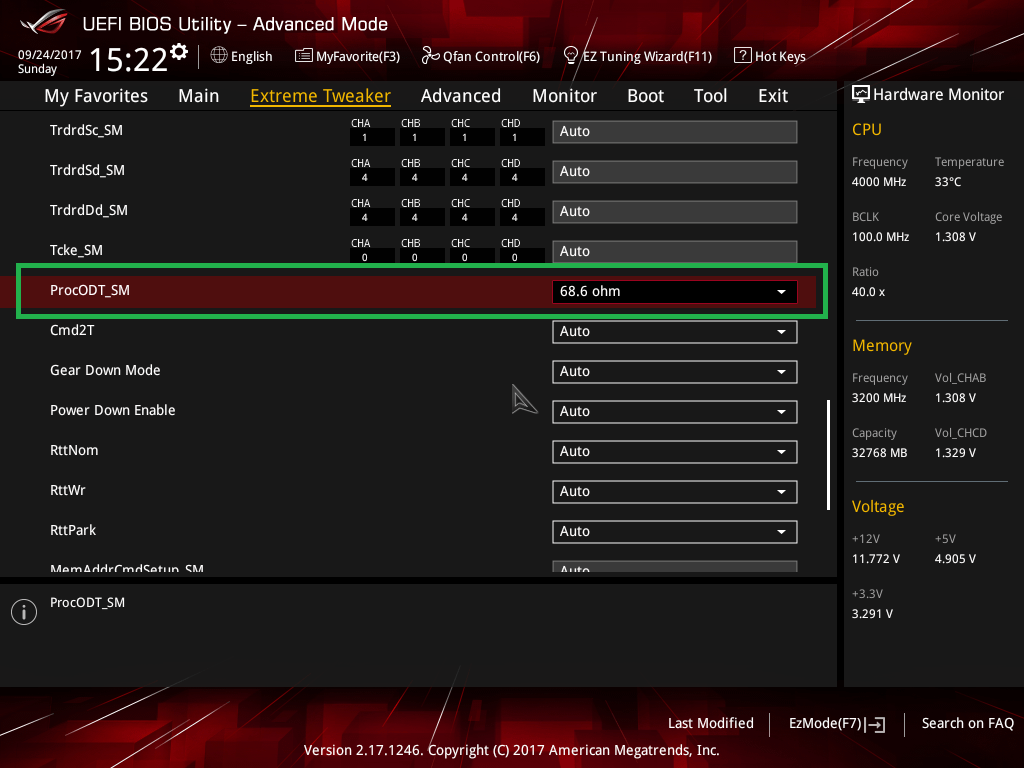
Task: Switch to the Main tab
Action: coord(199,96)
